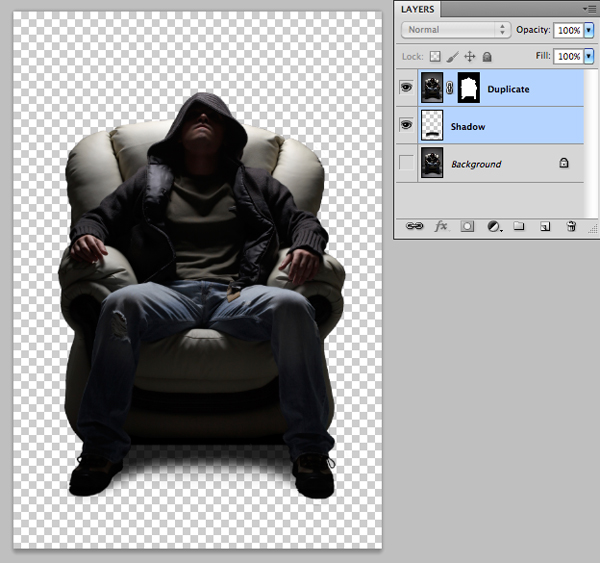Click the Delete layer trash icon

tap(571, 227)
